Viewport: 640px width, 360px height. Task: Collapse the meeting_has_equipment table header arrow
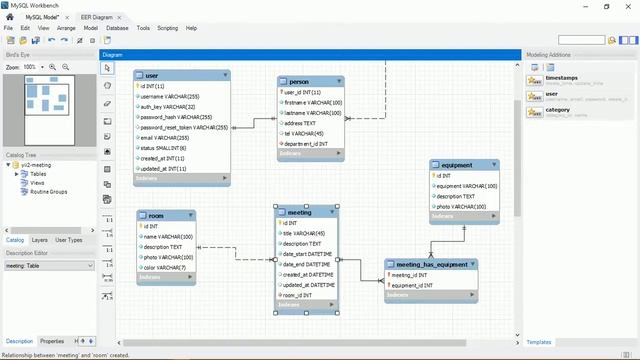(473, 264)
